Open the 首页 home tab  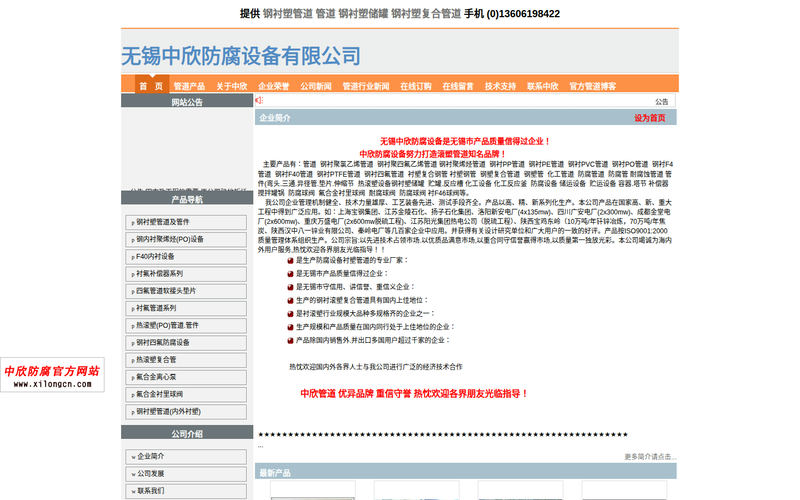tap(152, 86)
